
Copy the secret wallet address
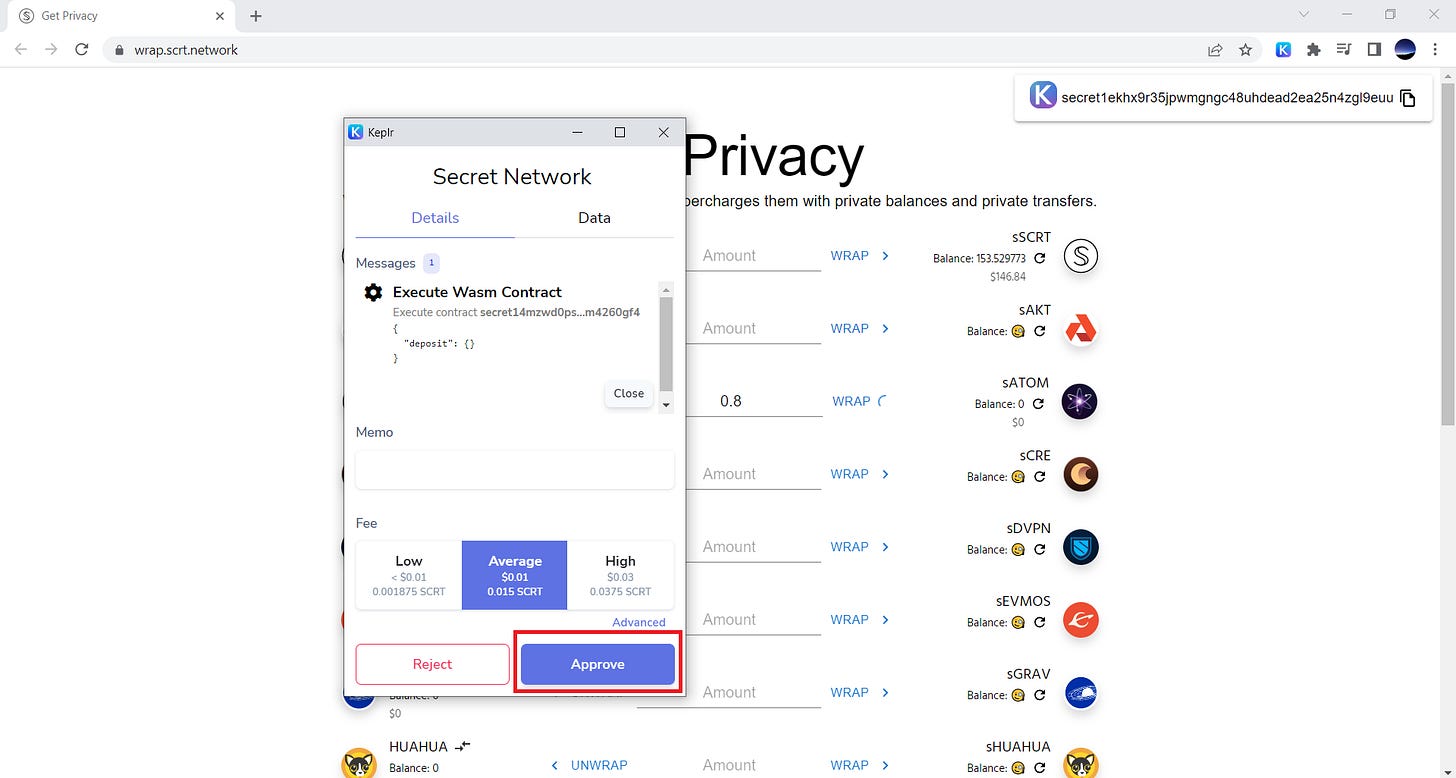point(1408,98)
